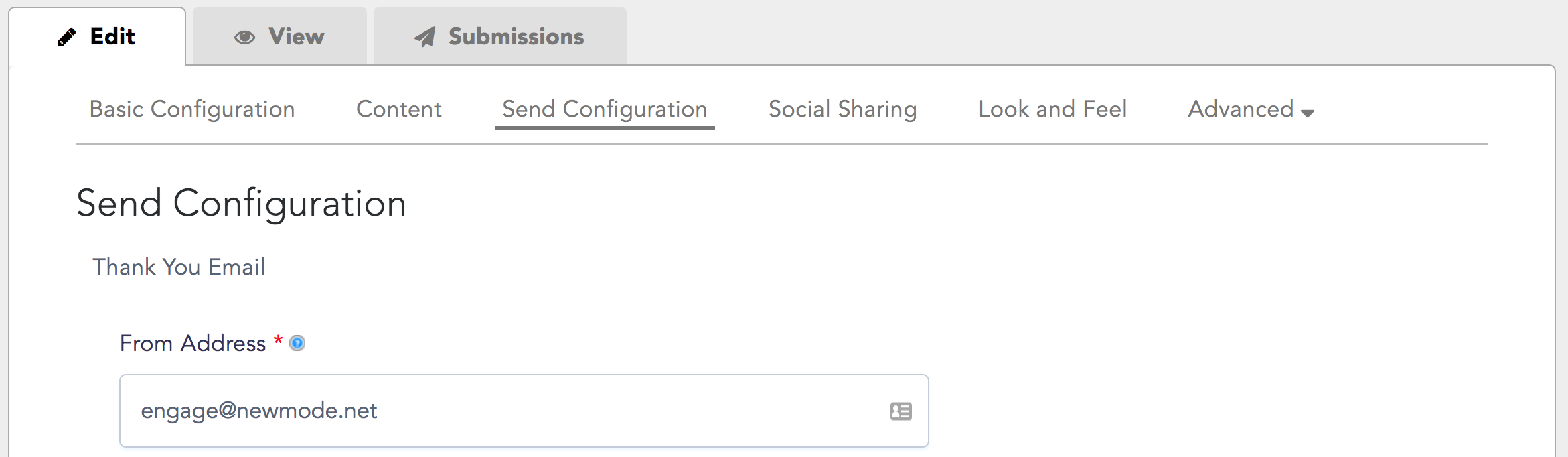Open the Submissions tab
The width and height of the screenshot is (1568, 457).
[x=500, y=37]
